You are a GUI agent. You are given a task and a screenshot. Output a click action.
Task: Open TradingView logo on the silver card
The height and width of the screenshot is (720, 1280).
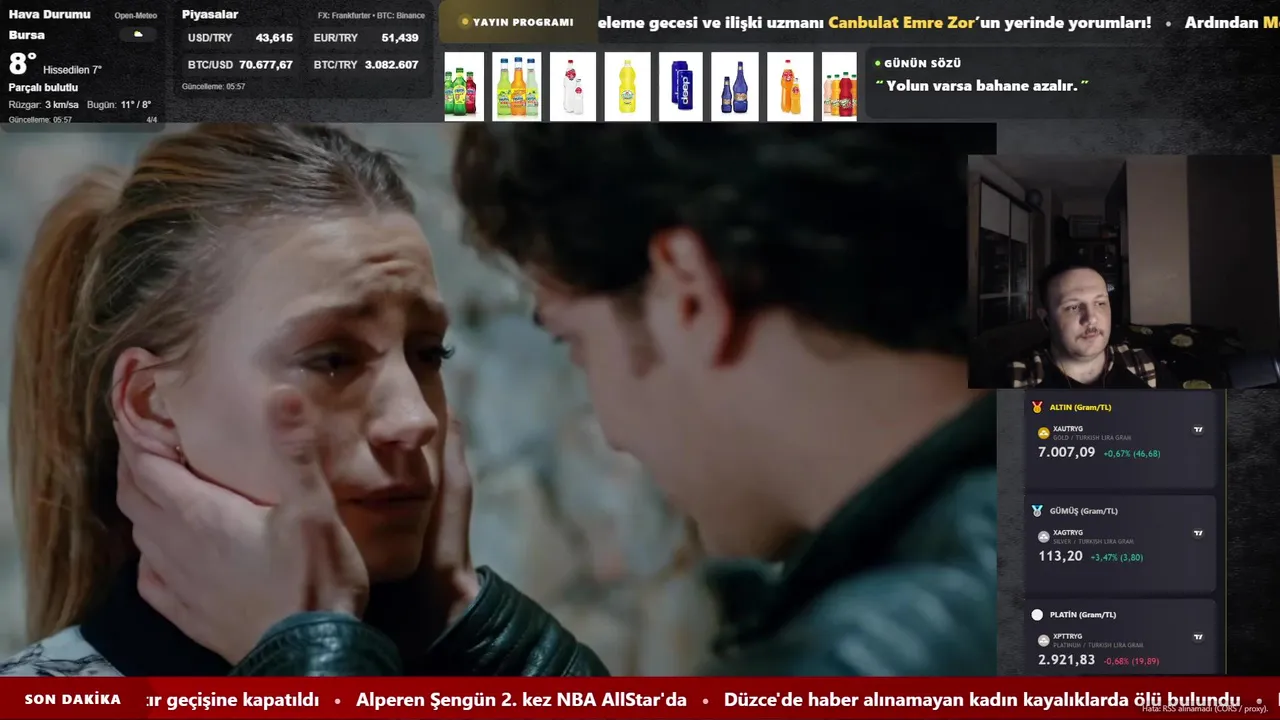tap(1198, 533)
